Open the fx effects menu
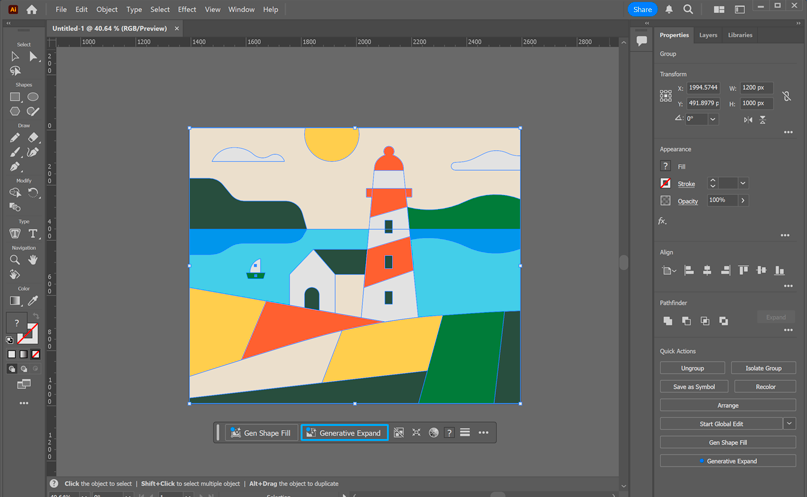 [662, 221]
